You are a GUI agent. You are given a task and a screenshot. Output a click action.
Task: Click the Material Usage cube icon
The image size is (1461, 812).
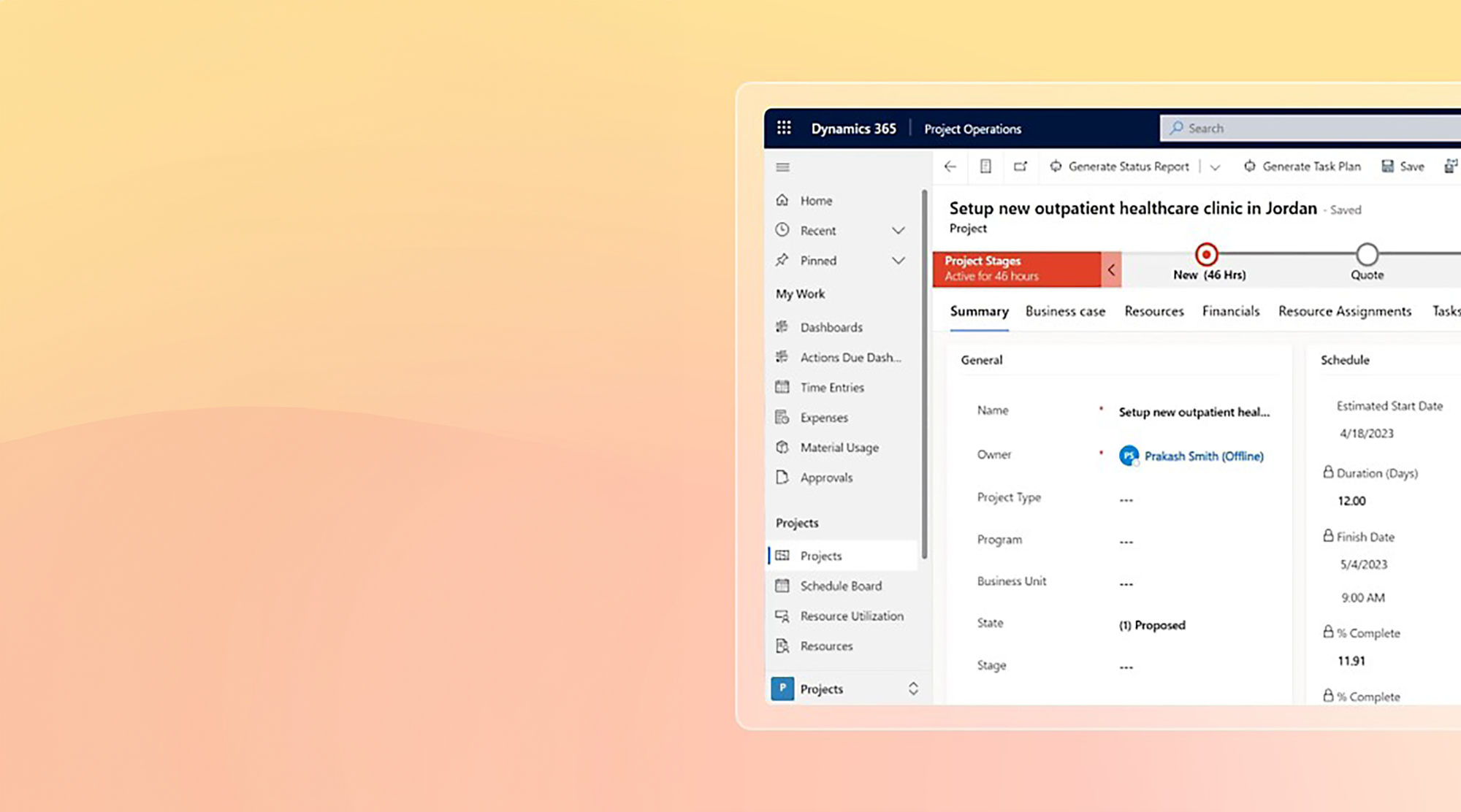(782, 447)
